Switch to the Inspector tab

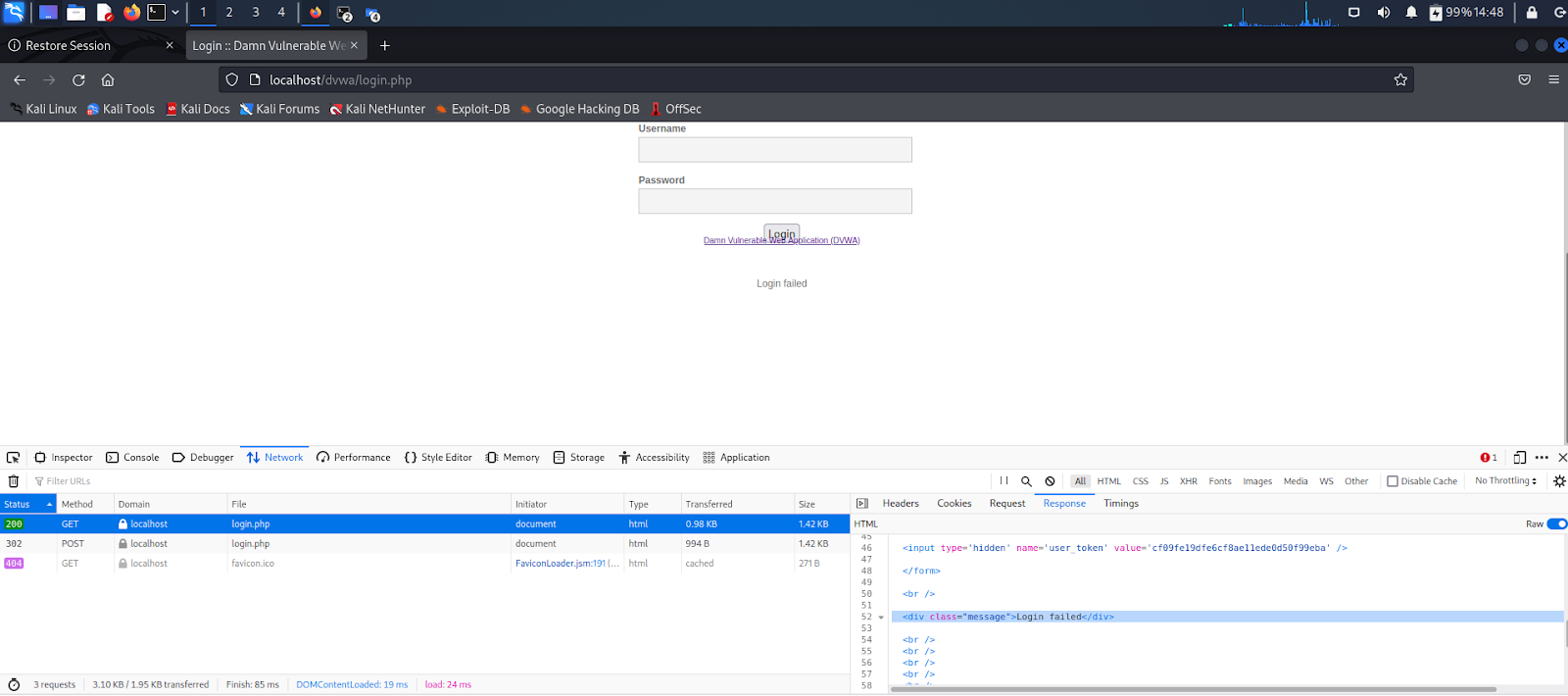point(64,458)
